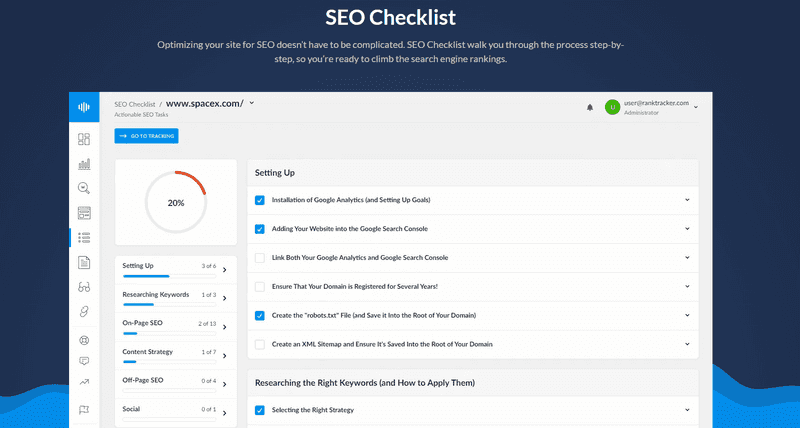Expand the Adding Your Website task chevron
This screenshot has height=428, width=800.
(x=688, y=229)
